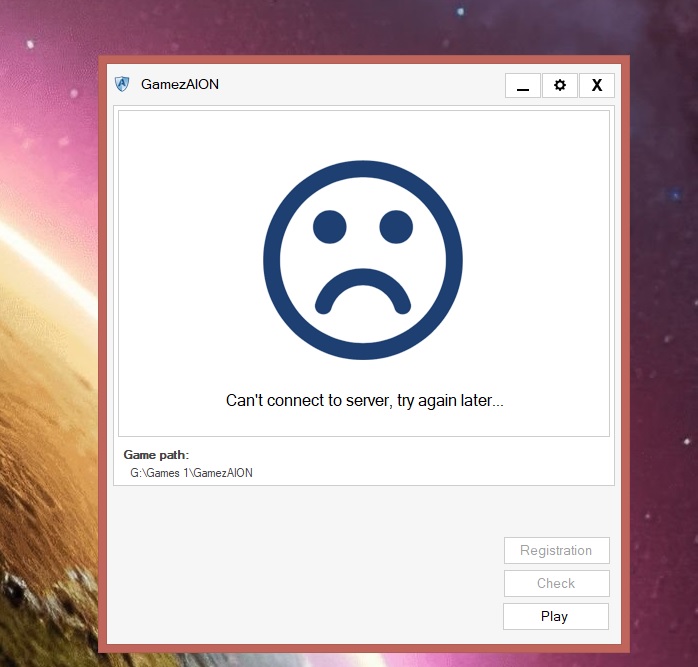This screenshot has width=698, height=667.
Task: Select the game path G:\Games 1\GamezAION
Action: coord(191,473)
